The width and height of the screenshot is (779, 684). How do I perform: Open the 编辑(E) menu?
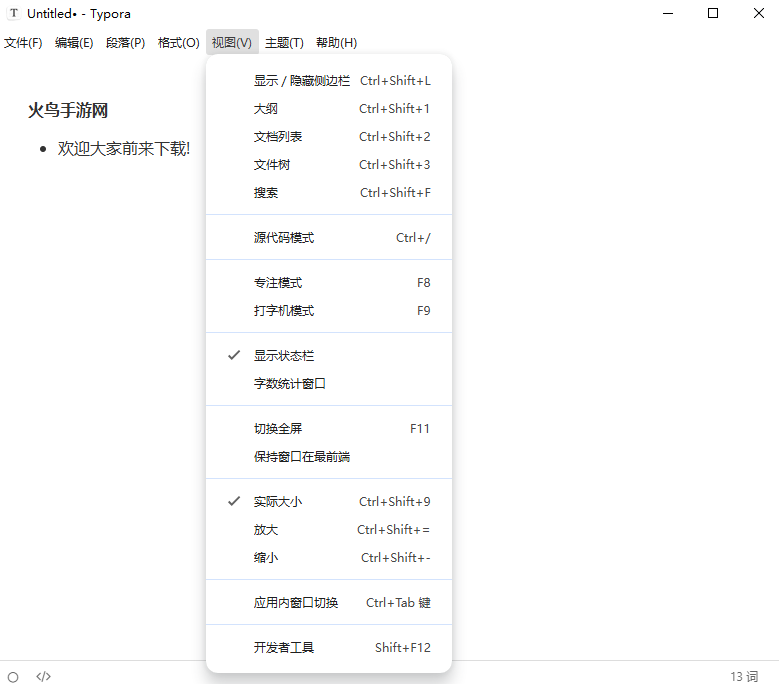point(74,43)
